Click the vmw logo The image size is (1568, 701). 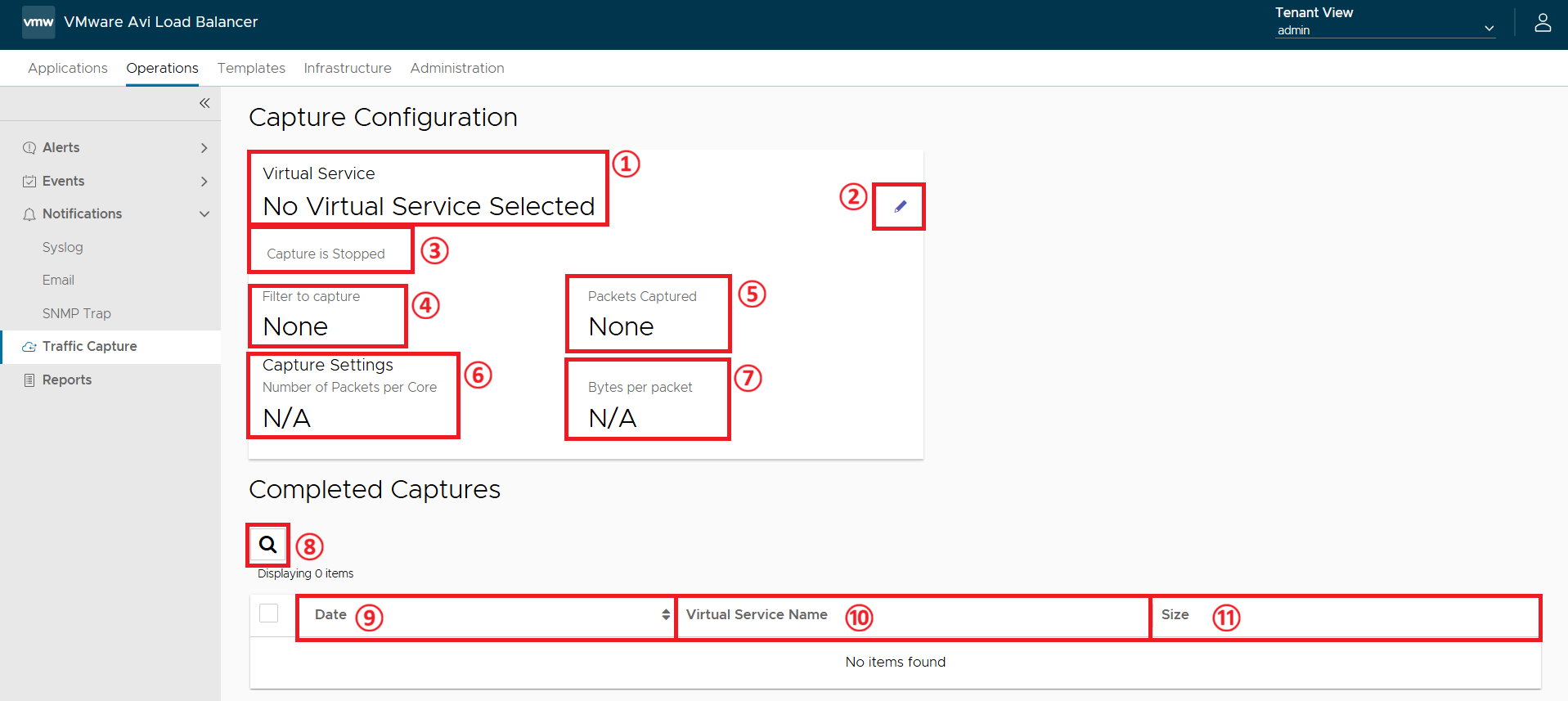click(38, 22)
